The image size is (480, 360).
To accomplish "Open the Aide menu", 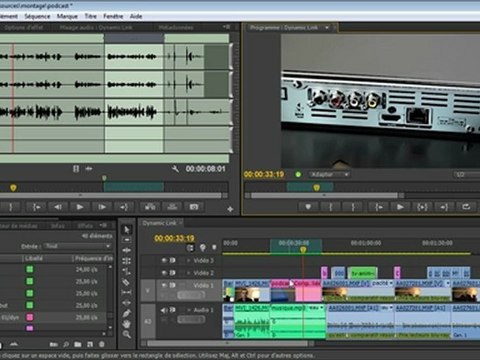I will pyautogui.click(x=136, y=16).
